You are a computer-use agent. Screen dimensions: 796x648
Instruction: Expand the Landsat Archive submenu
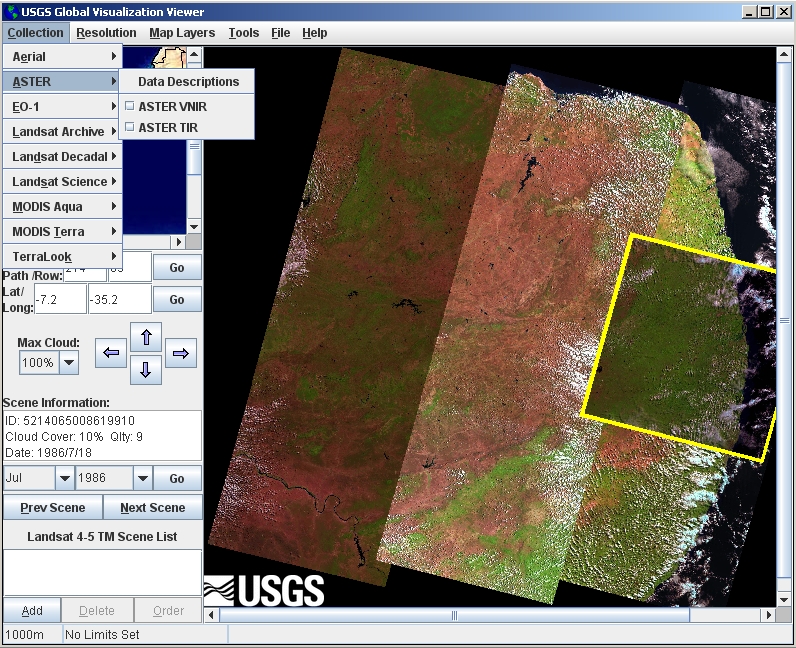tap(62, 132)
